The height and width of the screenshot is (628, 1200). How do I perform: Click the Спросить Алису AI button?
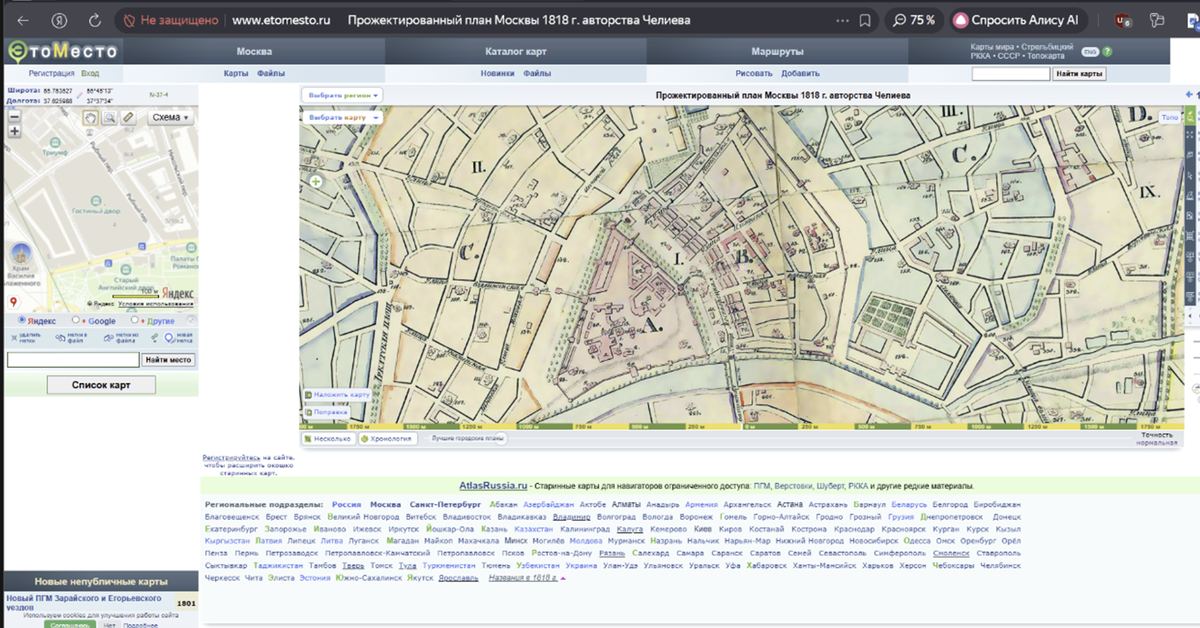tap(1020, 20)
